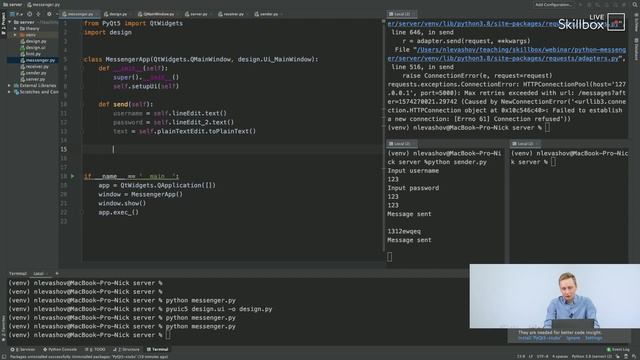The height and width of the screenshot is (360, 640).
Task: Click the status bar packages installed message
Action: point(89,356)
